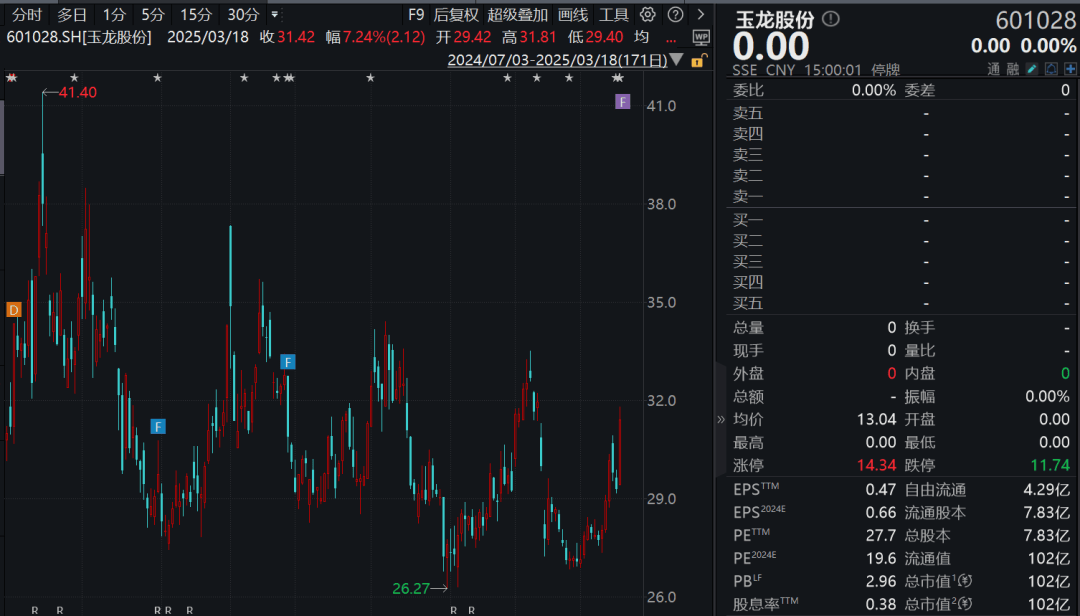Click the 29.0 price axis label
Viewport: 1080px width, 616px height.
tap(661, 499)
